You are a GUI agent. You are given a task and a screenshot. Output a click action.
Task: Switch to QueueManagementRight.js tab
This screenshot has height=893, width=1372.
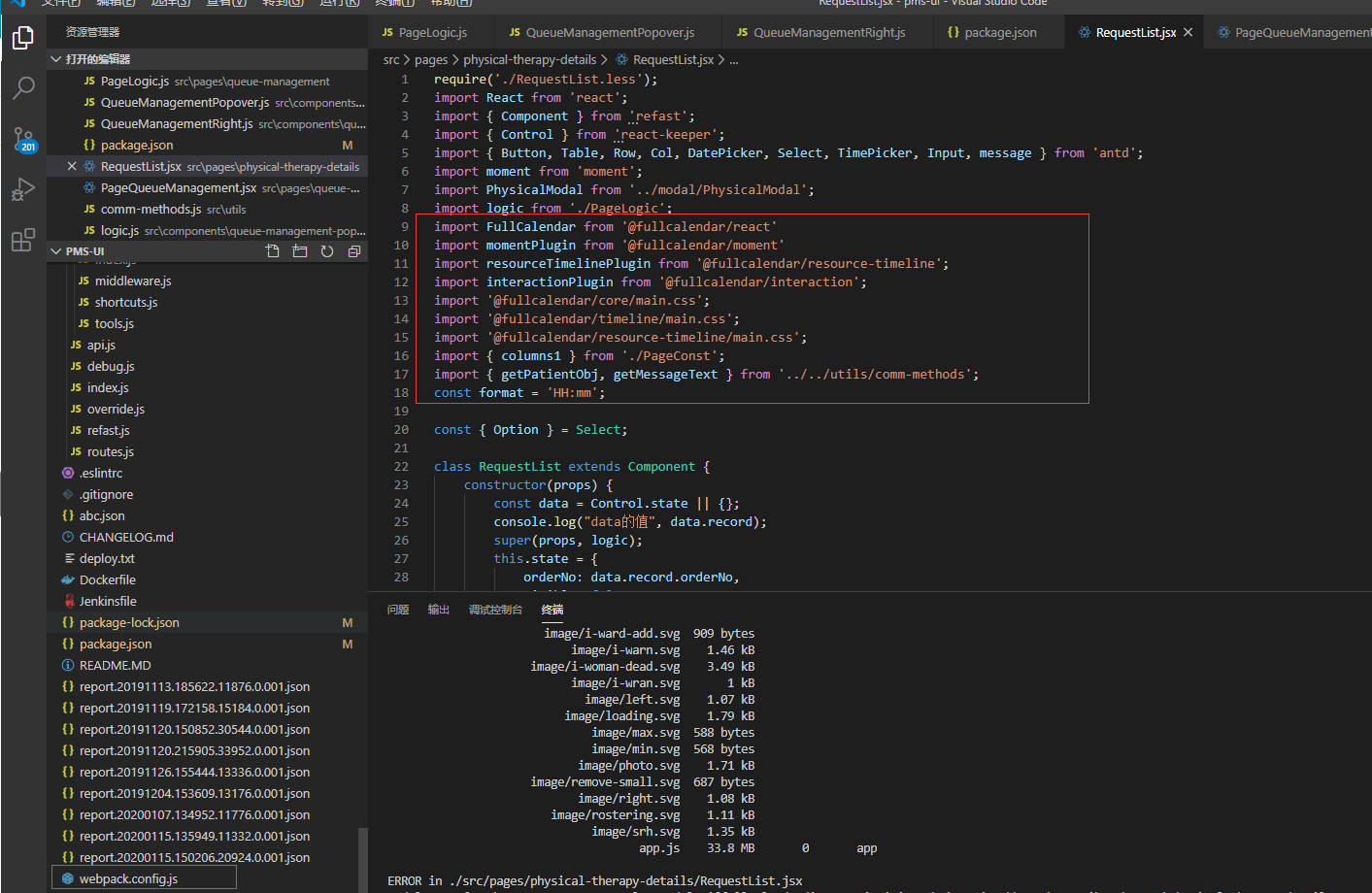click(828, 32)
